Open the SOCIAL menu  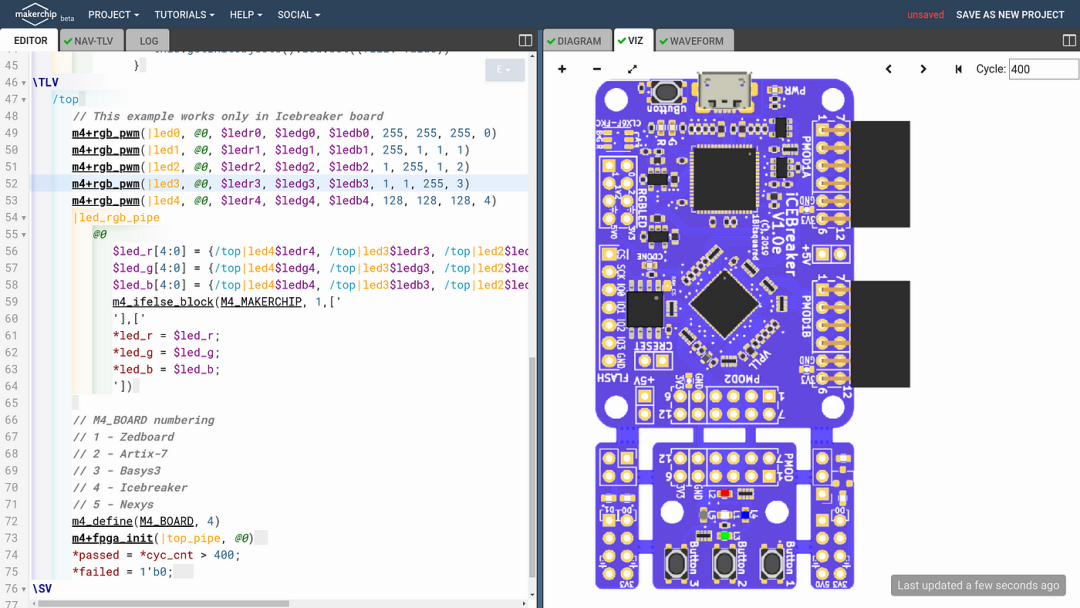click(299, 14)
